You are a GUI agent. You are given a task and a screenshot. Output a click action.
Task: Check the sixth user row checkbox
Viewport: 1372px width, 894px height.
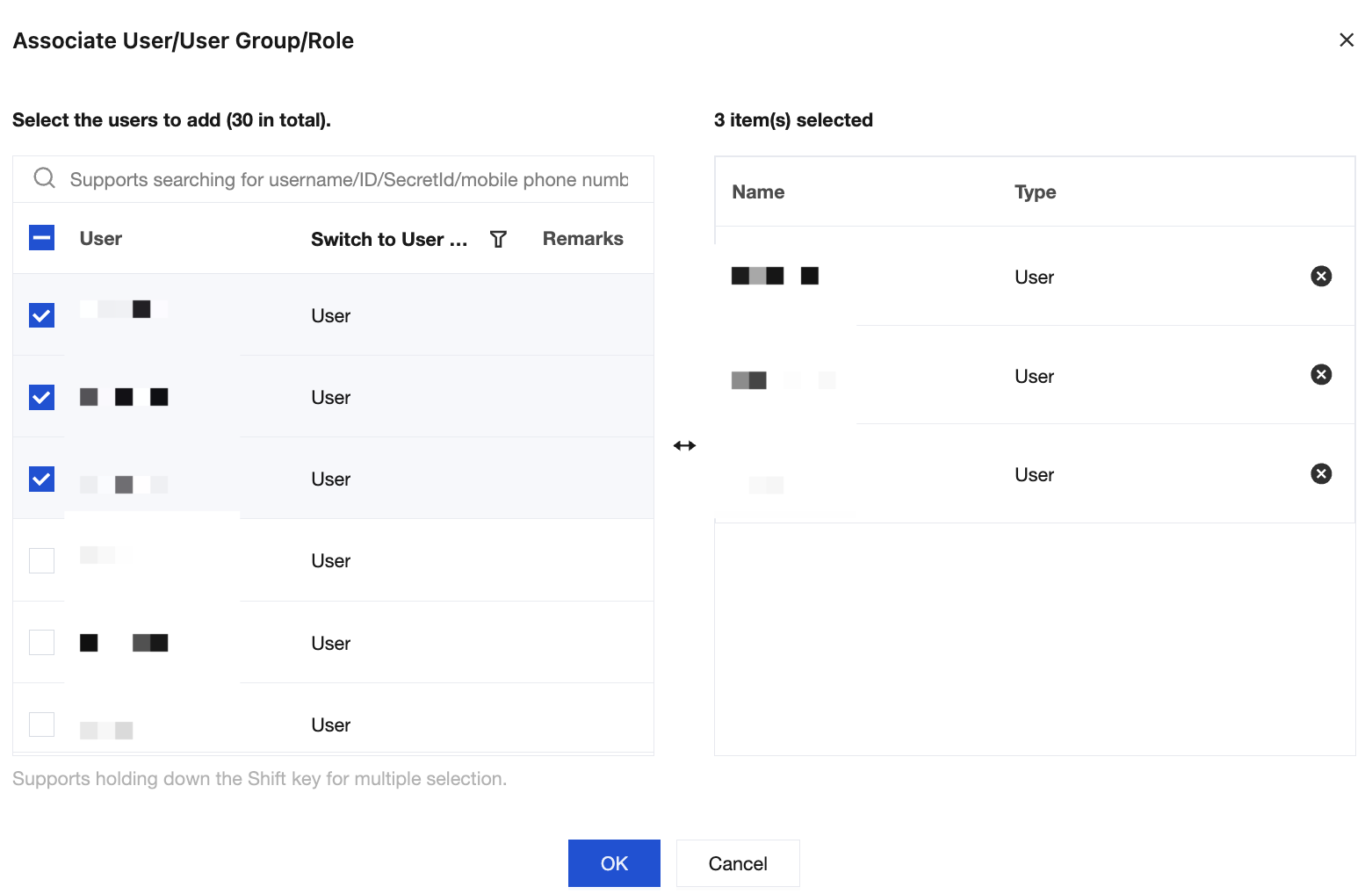click(41, 725)
